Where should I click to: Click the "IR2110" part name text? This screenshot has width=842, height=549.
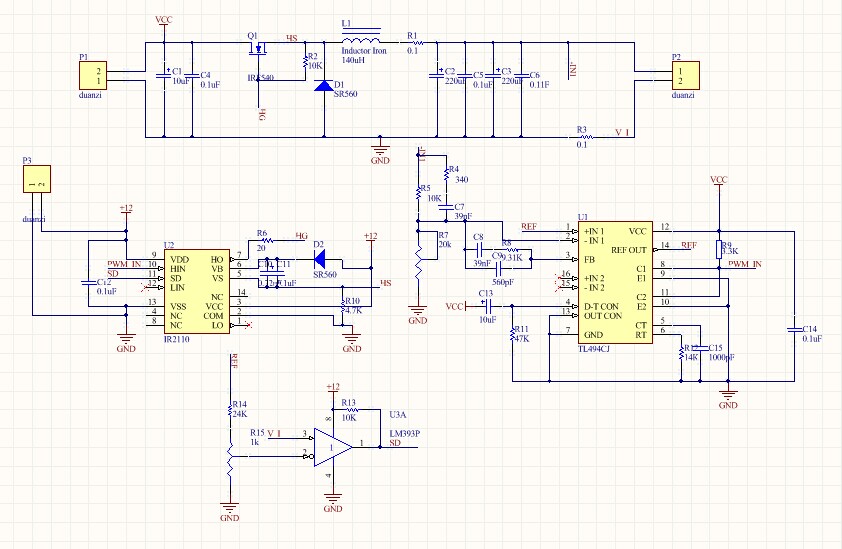click(177, 339)
